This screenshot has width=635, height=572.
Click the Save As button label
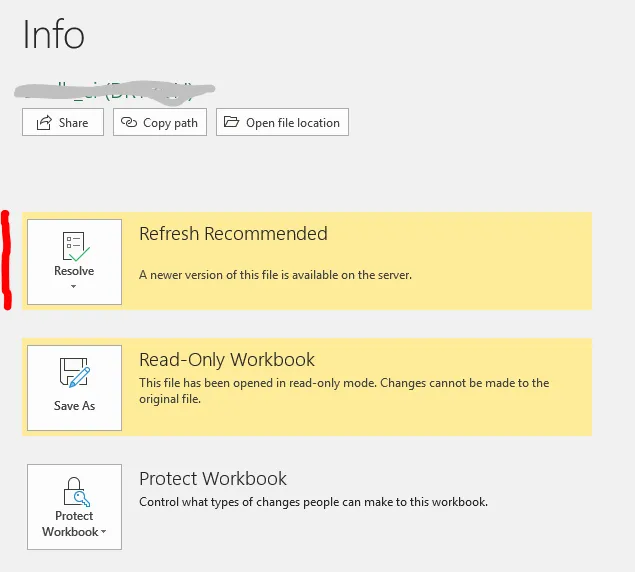(x=75, y=406)
